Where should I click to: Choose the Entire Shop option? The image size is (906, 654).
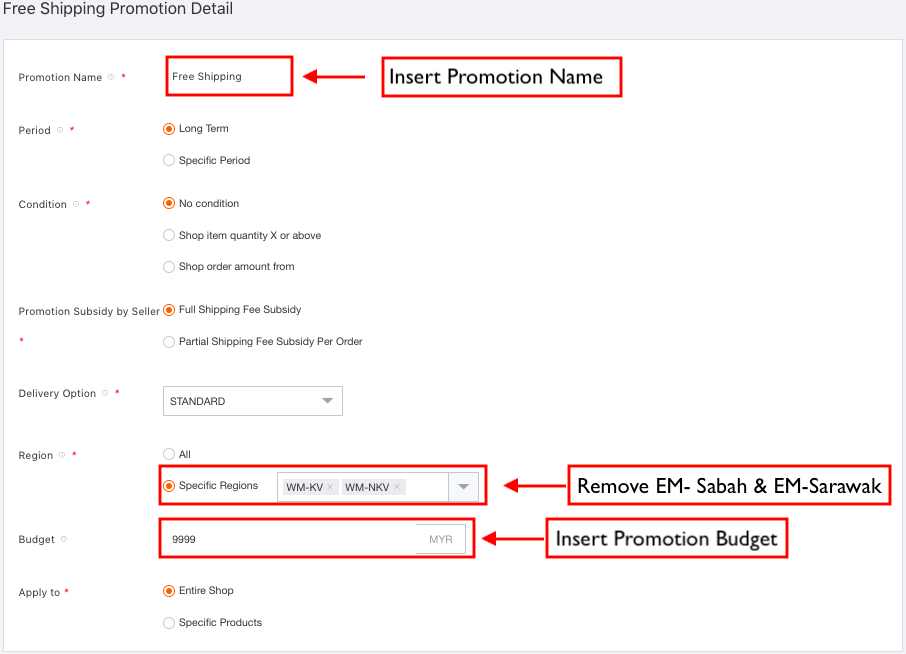point(169,590)
